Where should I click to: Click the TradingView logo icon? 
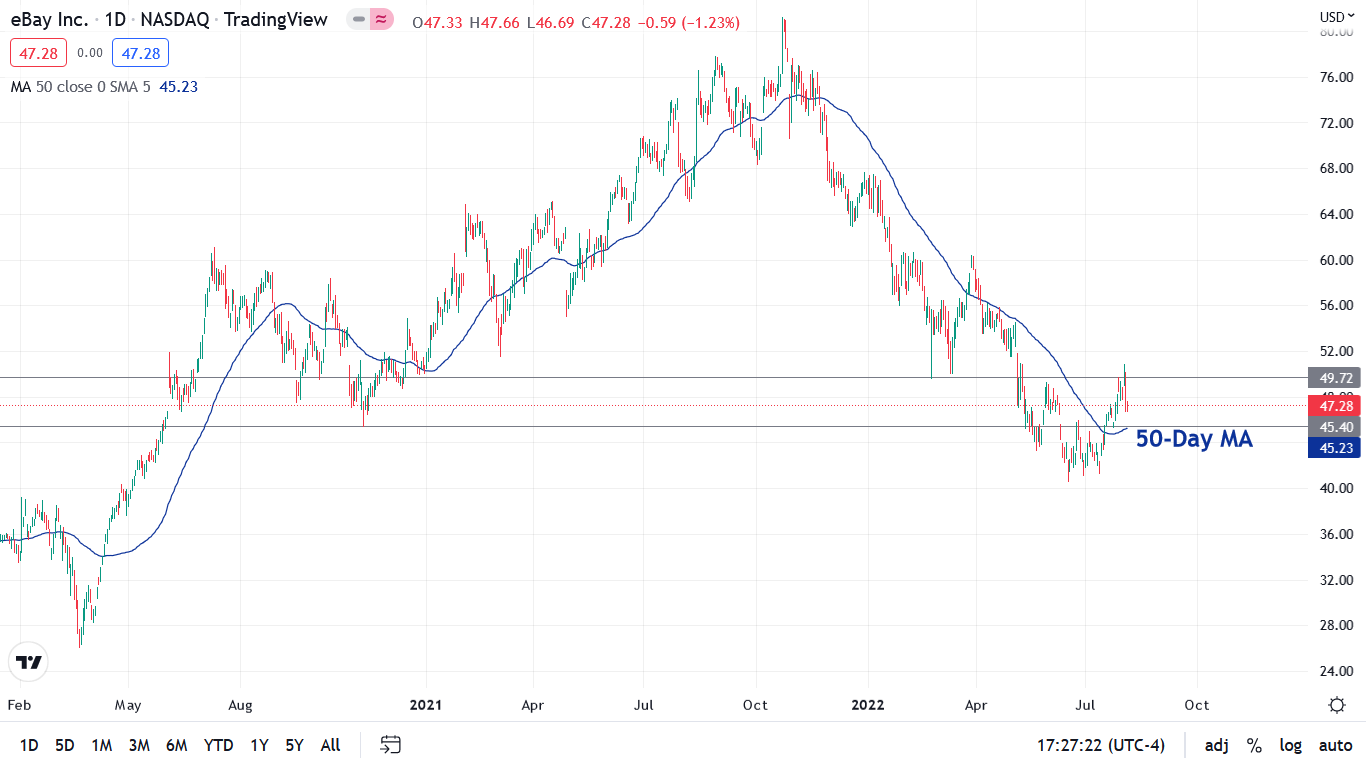click(29, 662)
